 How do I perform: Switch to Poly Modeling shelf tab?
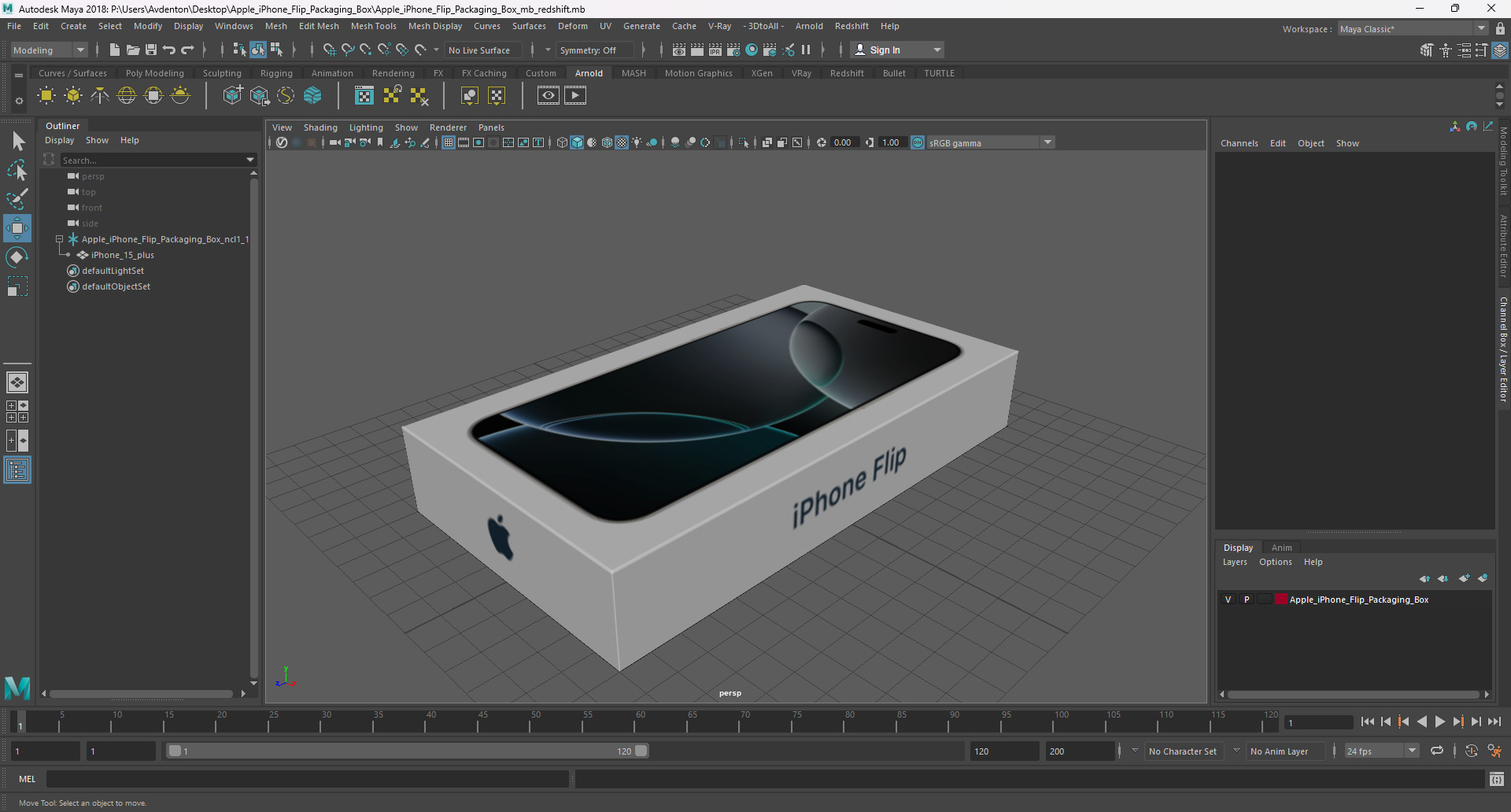(x=155, y=73)
